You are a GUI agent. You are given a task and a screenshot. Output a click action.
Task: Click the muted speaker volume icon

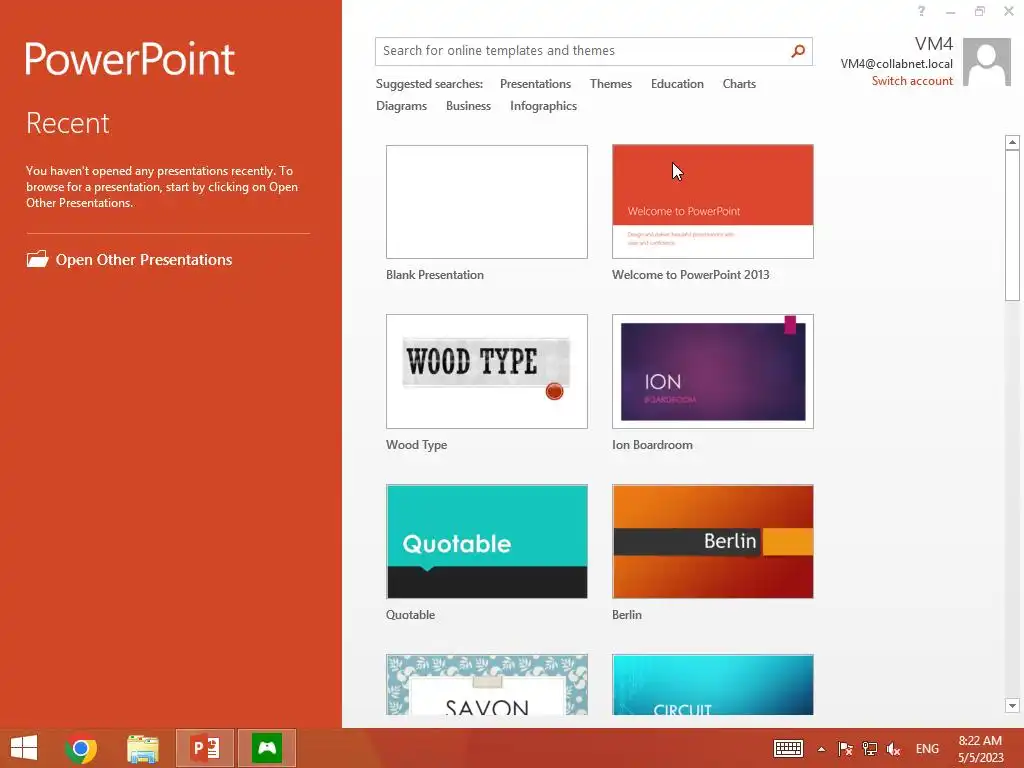pos(893,748)
